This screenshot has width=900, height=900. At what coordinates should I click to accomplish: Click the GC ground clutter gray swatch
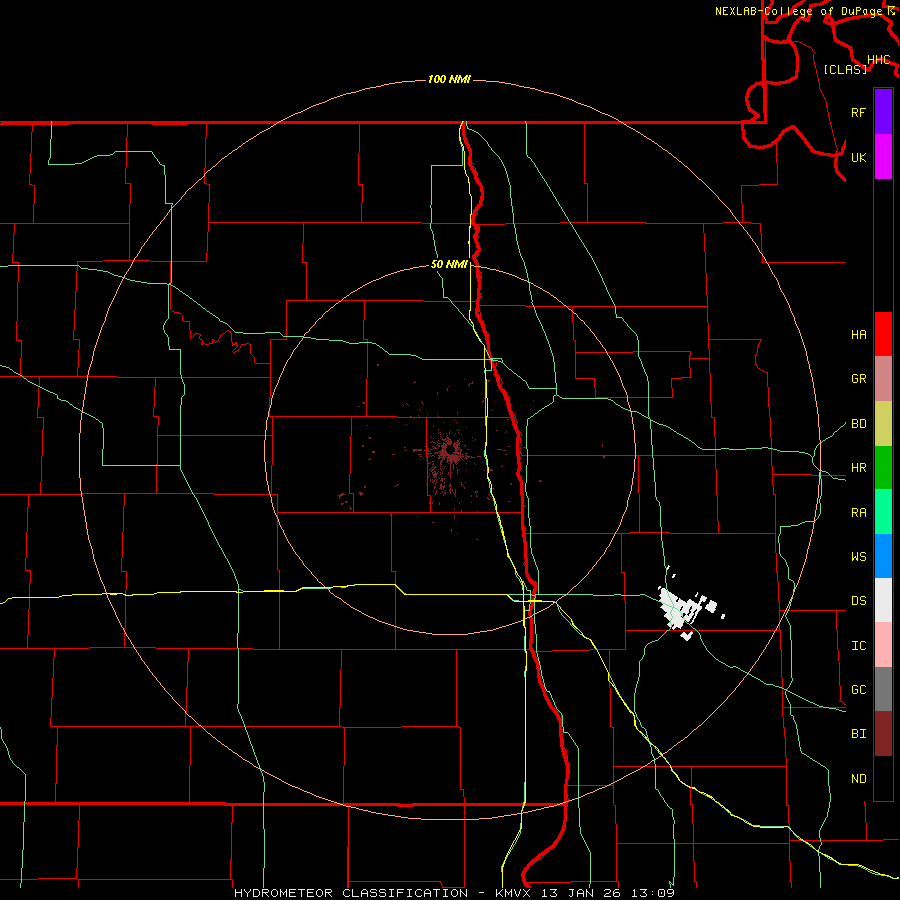pyautogui.click(x=883, y=689)
